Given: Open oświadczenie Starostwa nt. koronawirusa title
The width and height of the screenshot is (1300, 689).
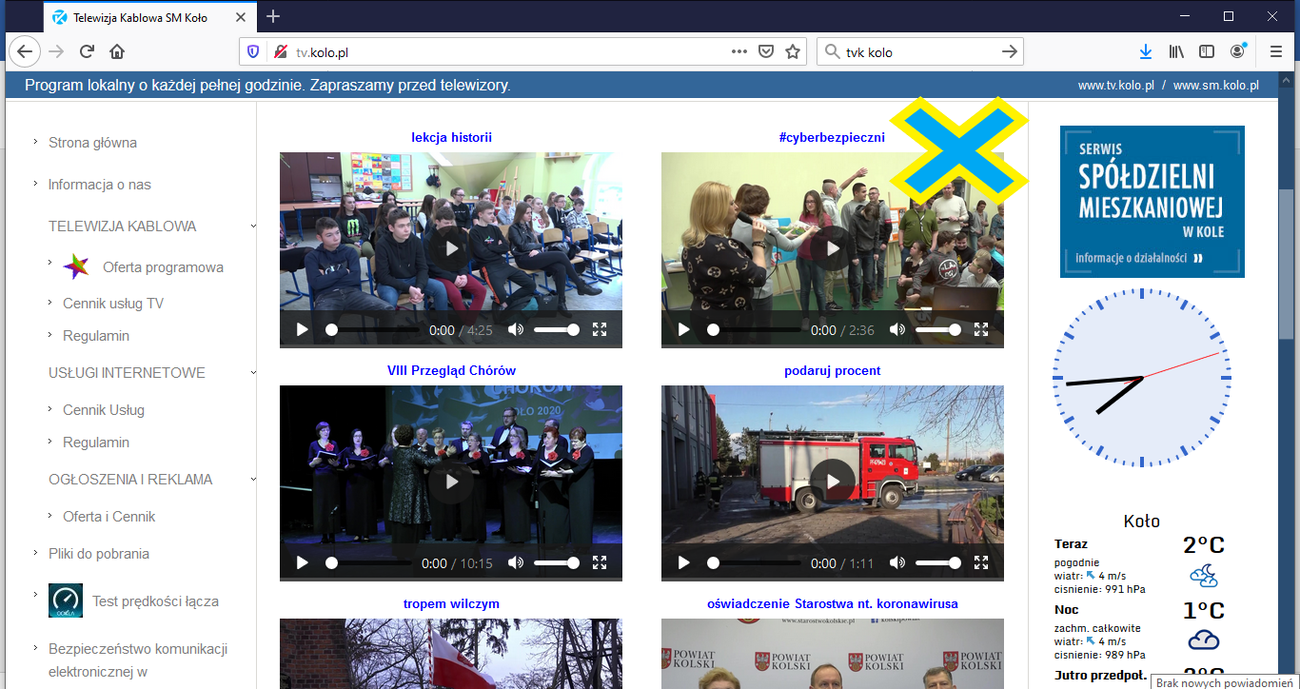Looking at the screenshot, I should (x=832, y=603).
